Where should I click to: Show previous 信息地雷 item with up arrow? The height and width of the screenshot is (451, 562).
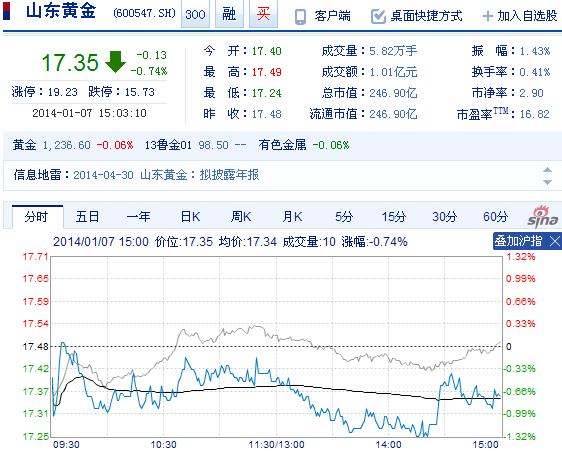click(547, 170)
